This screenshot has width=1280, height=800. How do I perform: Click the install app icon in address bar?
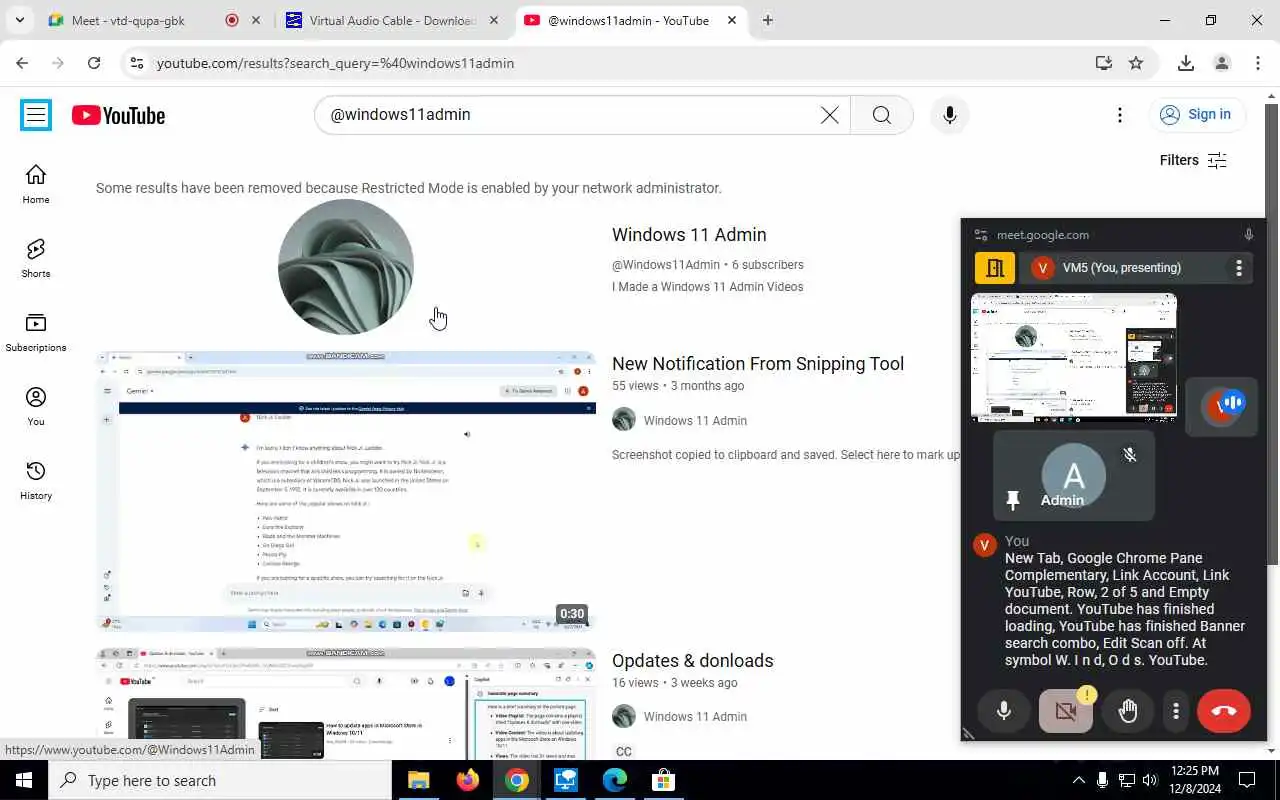pos(1104,63)
